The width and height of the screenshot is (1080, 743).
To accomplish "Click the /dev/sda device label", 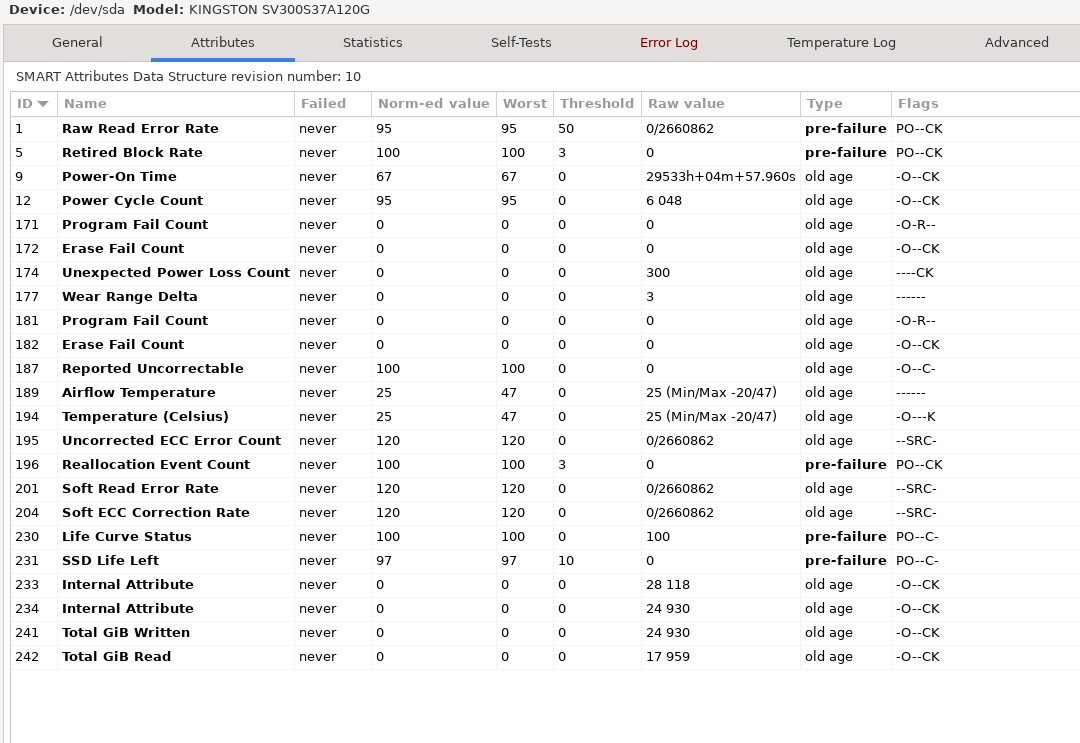I will pyautogui.click(x=97, y=10).
